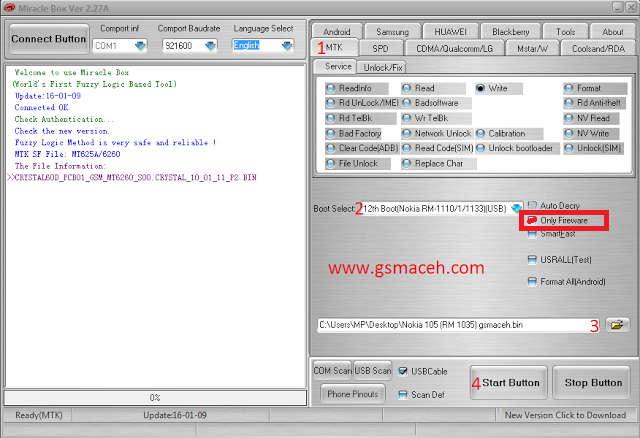This screenshot has height=438, width=640.
Task: Click the COM Scan button
Action: [x=332, y=371]
